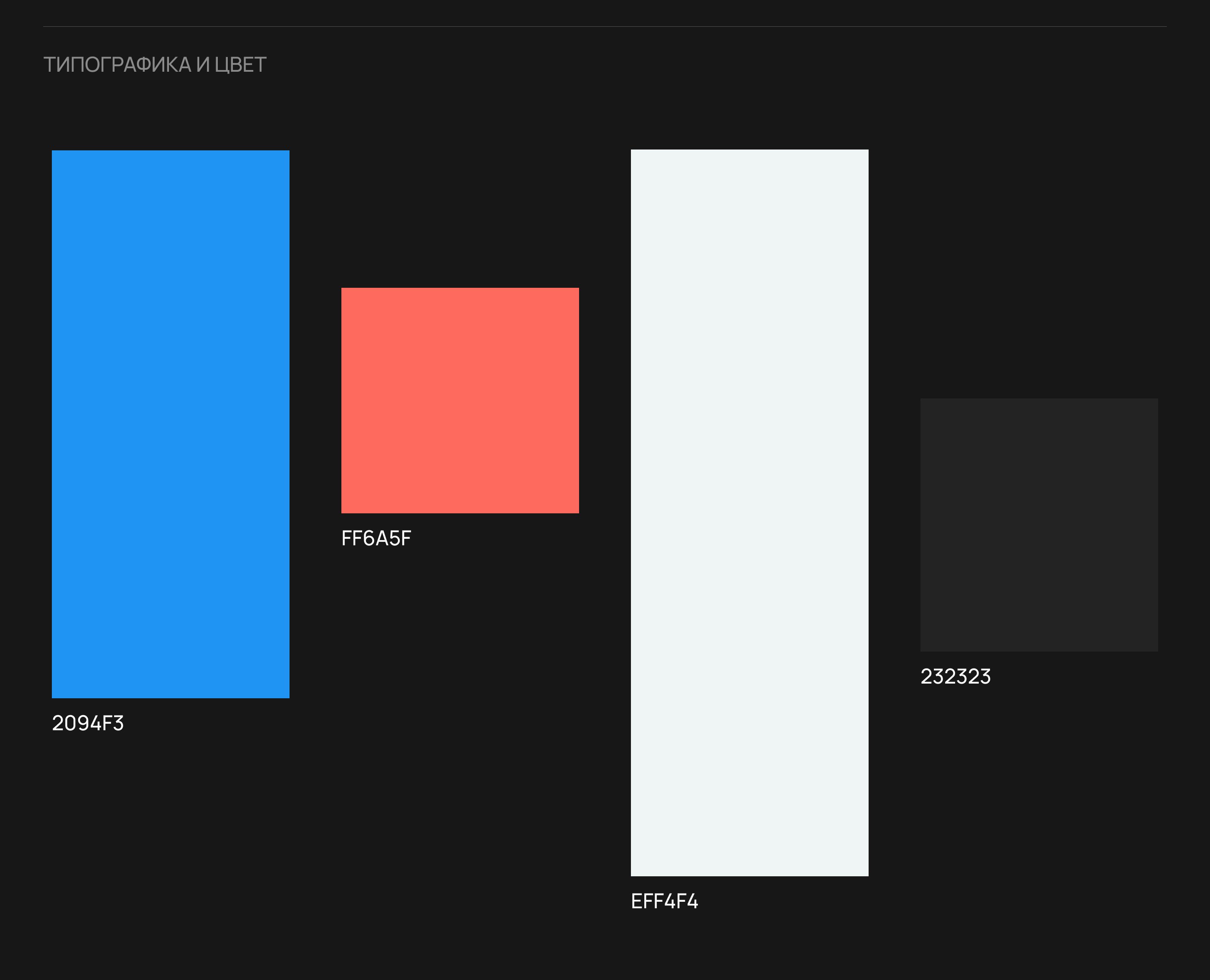Pick the light EFF4F4 color swatch

(749, 512)
